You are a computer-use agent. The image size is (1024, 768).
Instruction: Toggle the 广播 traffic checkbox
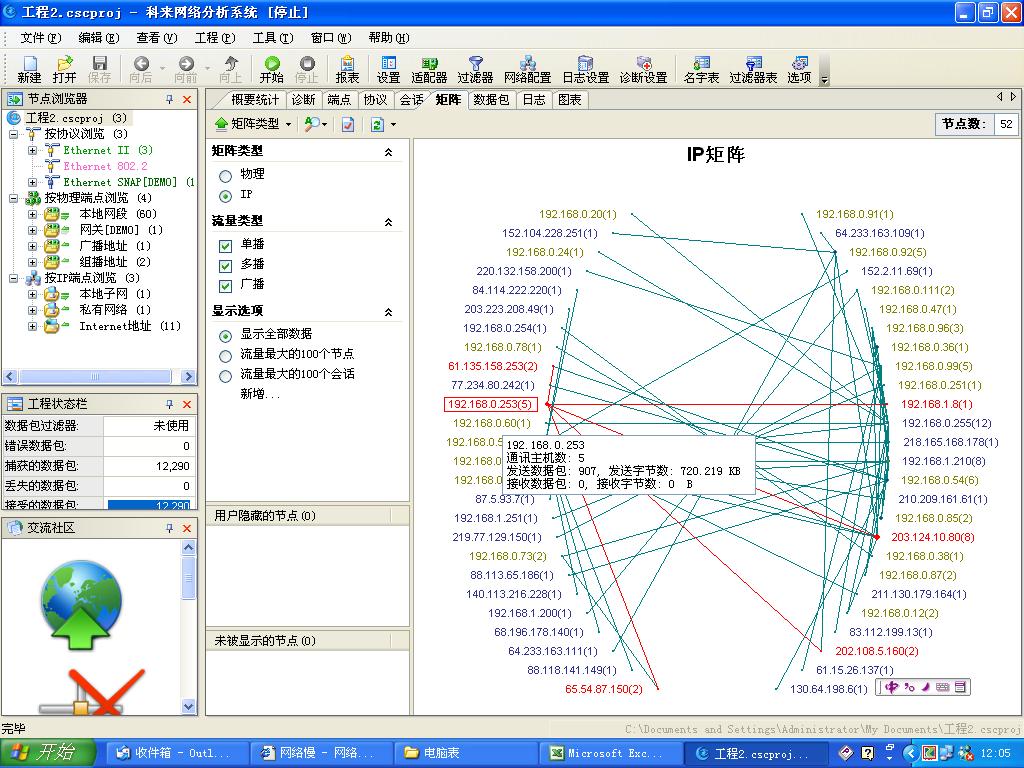[225, 285]
